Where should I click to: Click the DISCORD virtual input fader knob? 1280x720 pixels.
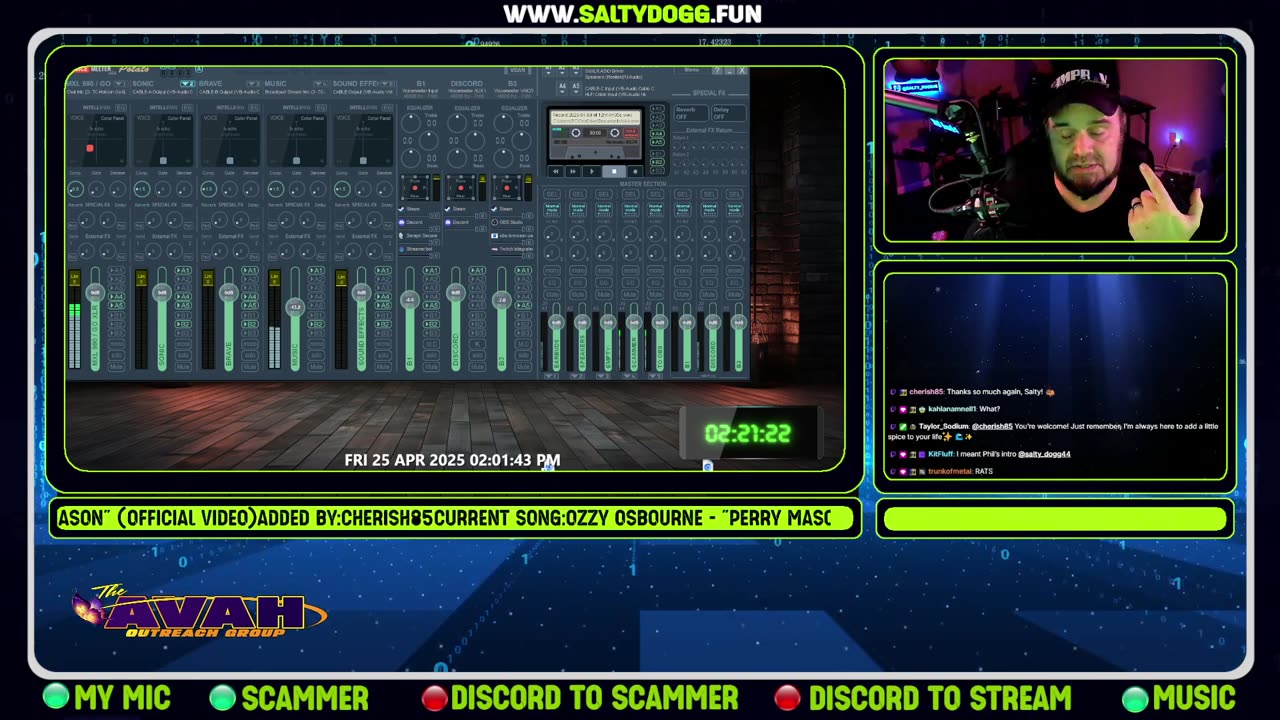pos(455,292)
